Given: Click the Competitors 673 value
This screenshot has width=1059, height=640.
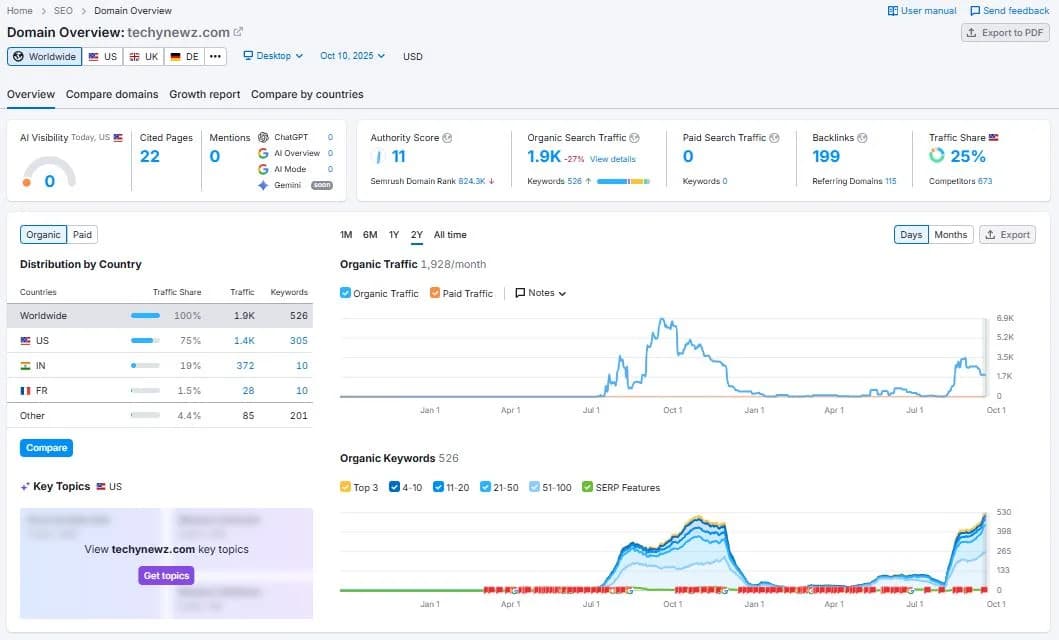Looking at the screenshot, I should tap(985, 181).
